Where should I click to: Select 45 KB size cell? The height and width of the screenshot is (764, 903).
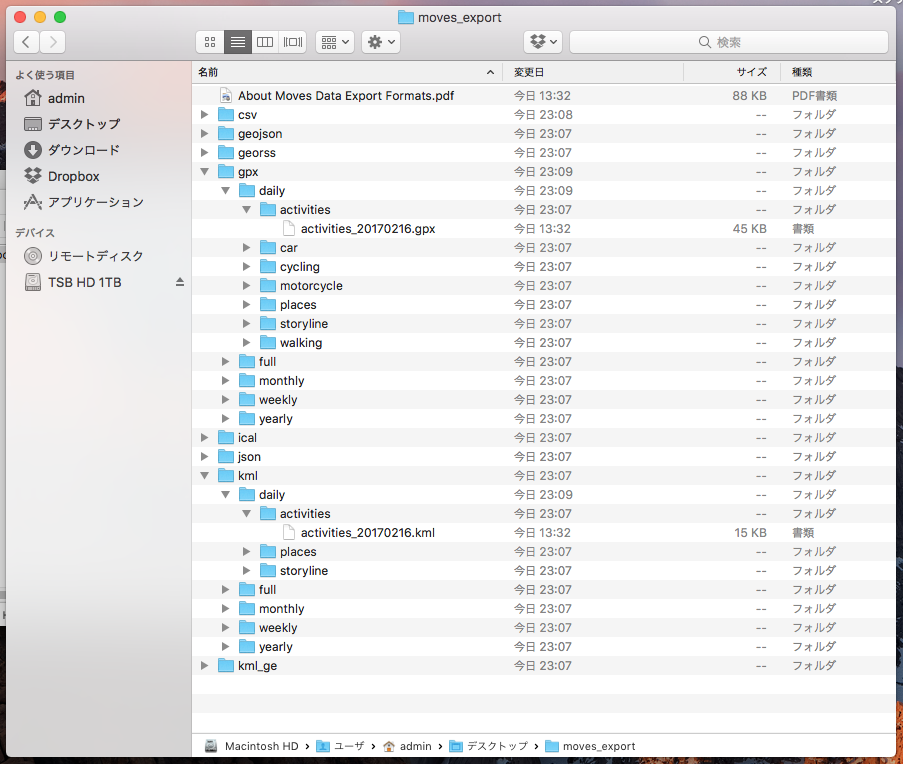(749, 229)
